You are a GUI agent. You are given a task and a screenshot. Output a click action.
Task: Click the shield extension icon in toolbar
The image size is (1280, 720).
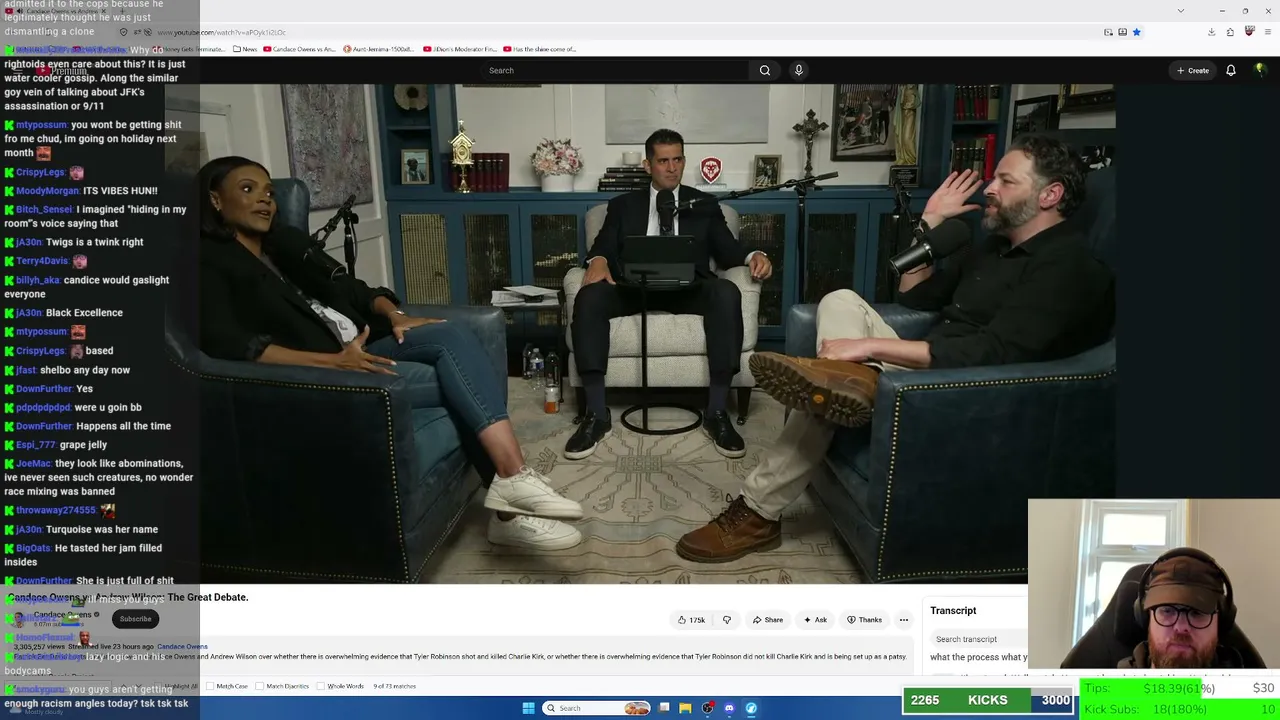coord(1249,32)
